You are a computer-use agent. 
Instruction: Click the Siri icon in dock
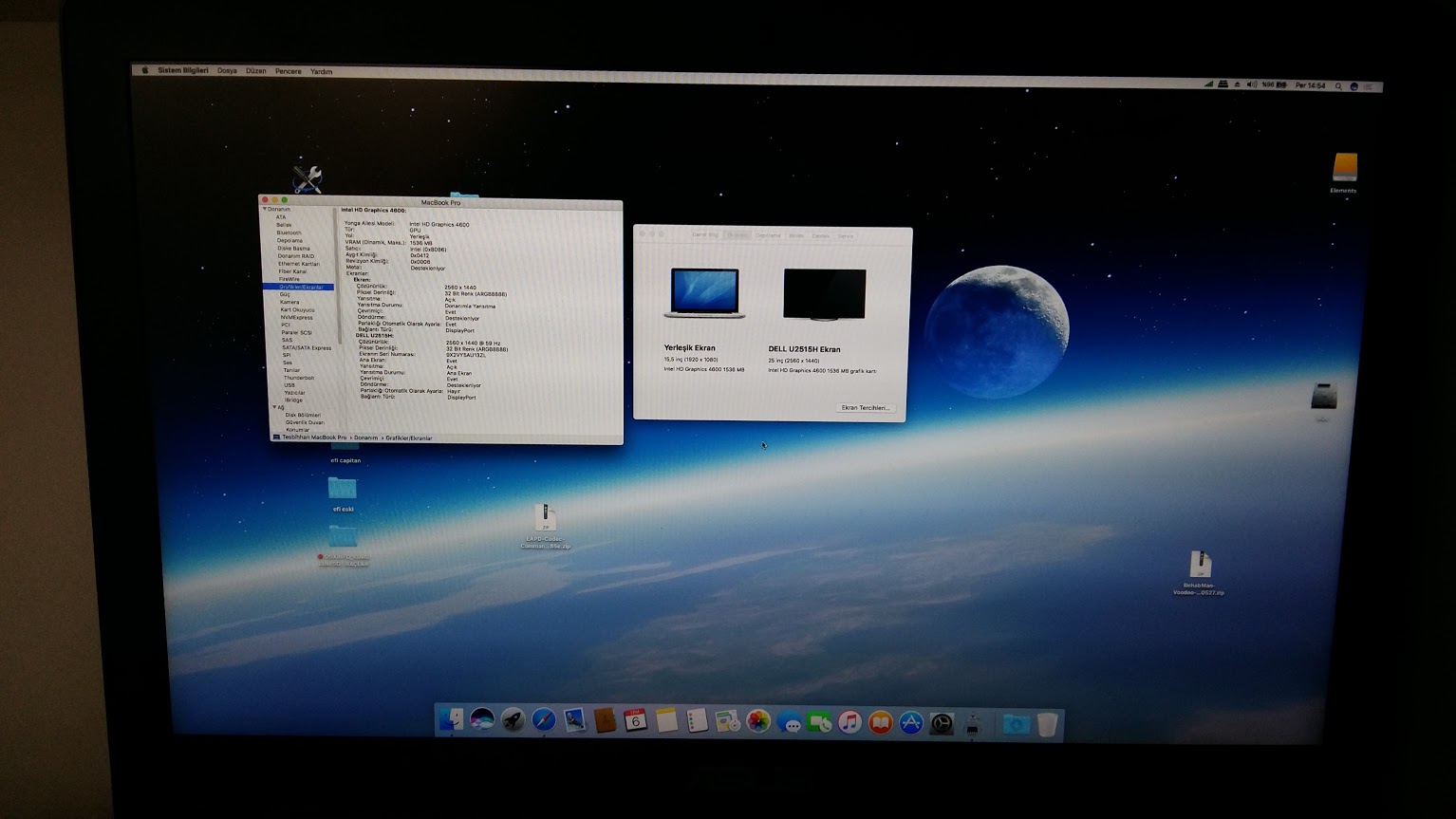(x=482, y=720)
